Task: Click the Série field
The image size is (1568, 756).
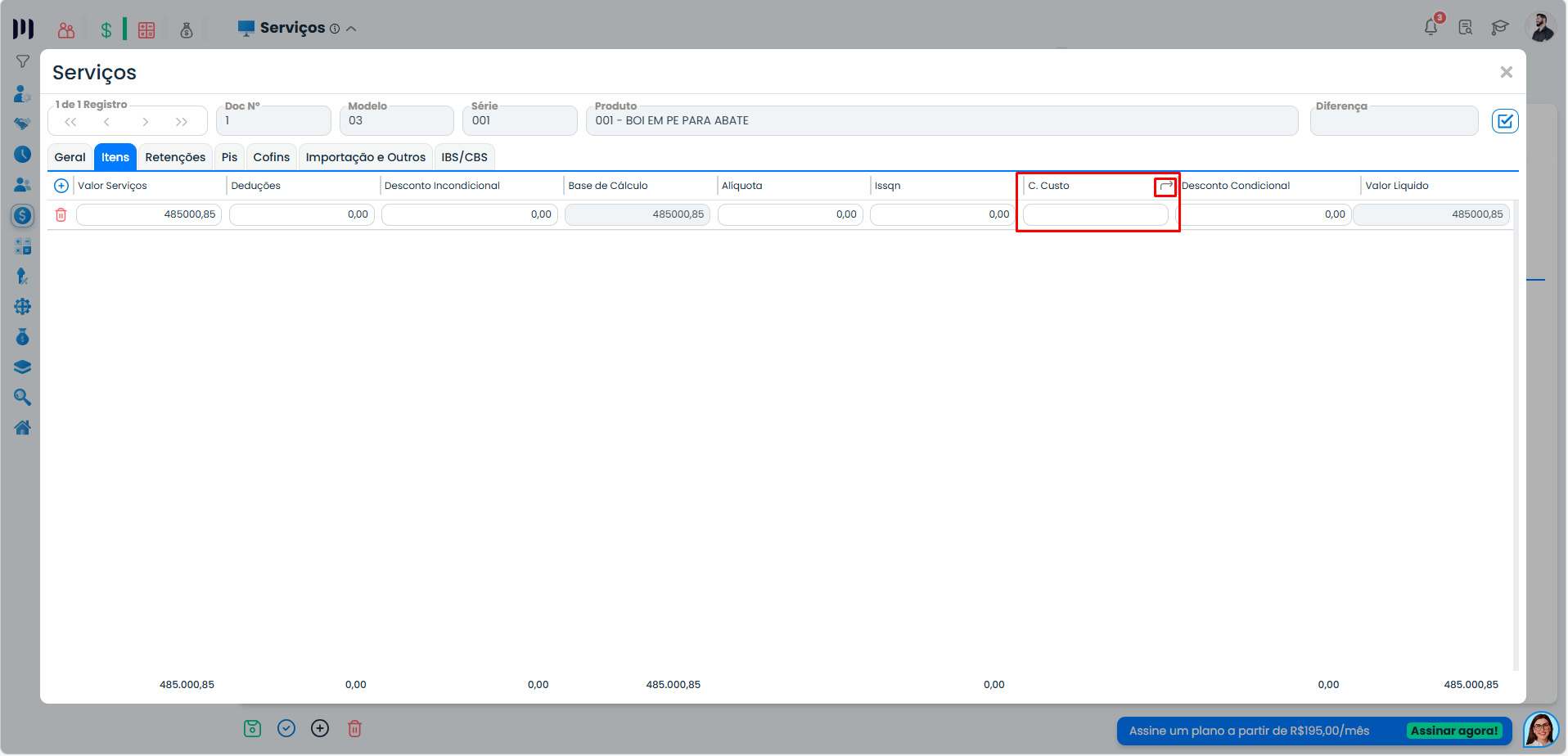Action: pyautogui.click(x=520, y=120)
